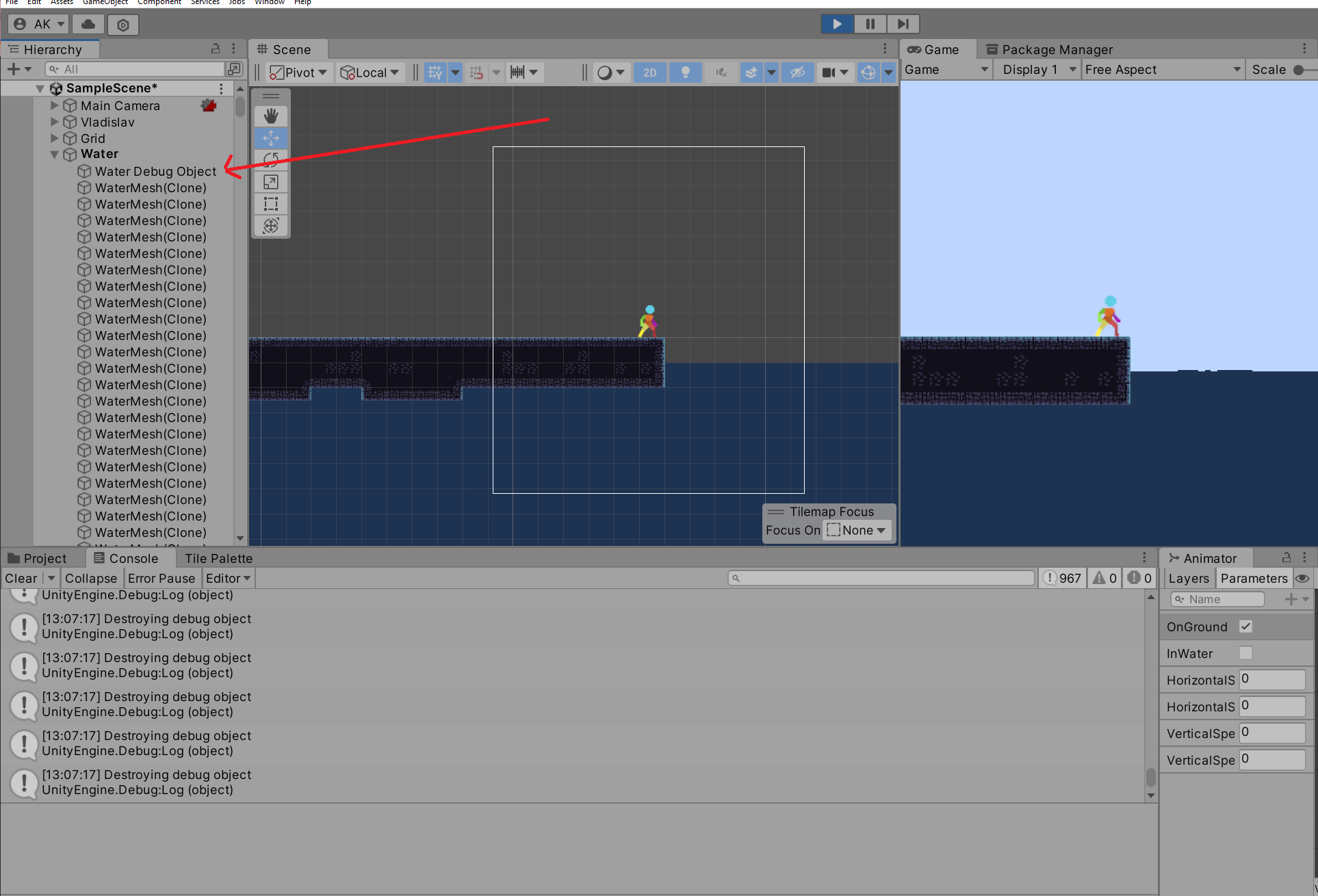Open the AK account dropdown

[38, 24]
